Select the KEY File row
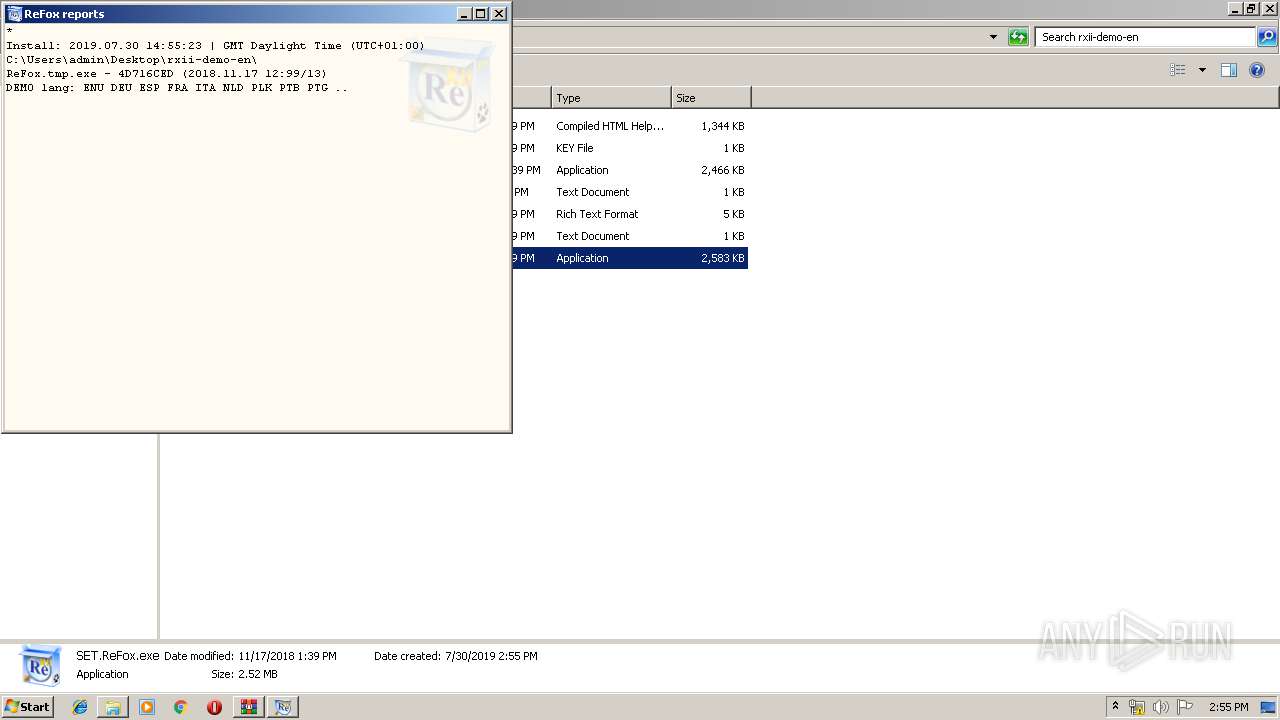The width and height of the screenshot is (1280, 720). click(x=630, y=148)
